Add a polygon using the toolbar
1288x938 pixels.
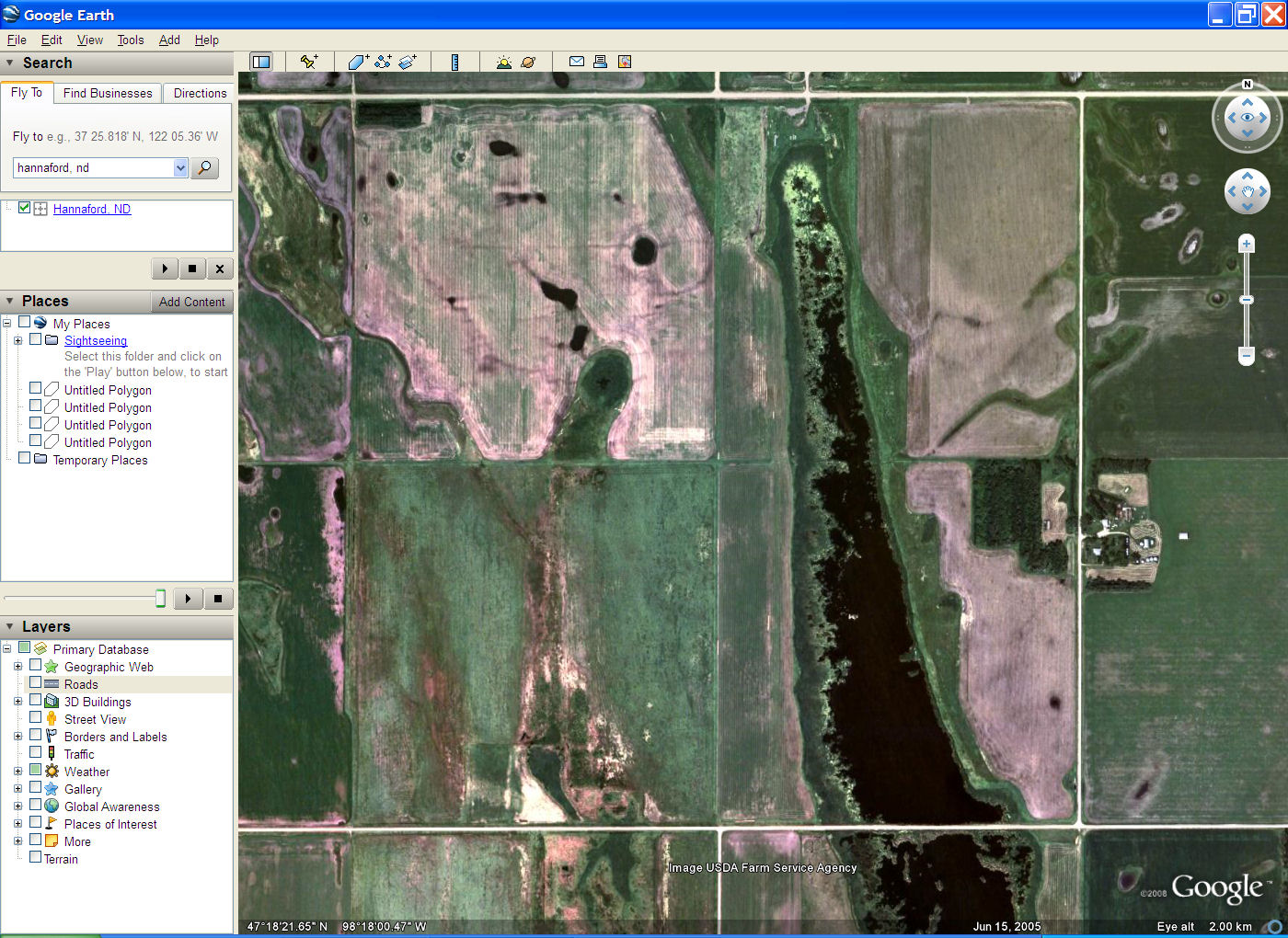(x=358, y=62)
